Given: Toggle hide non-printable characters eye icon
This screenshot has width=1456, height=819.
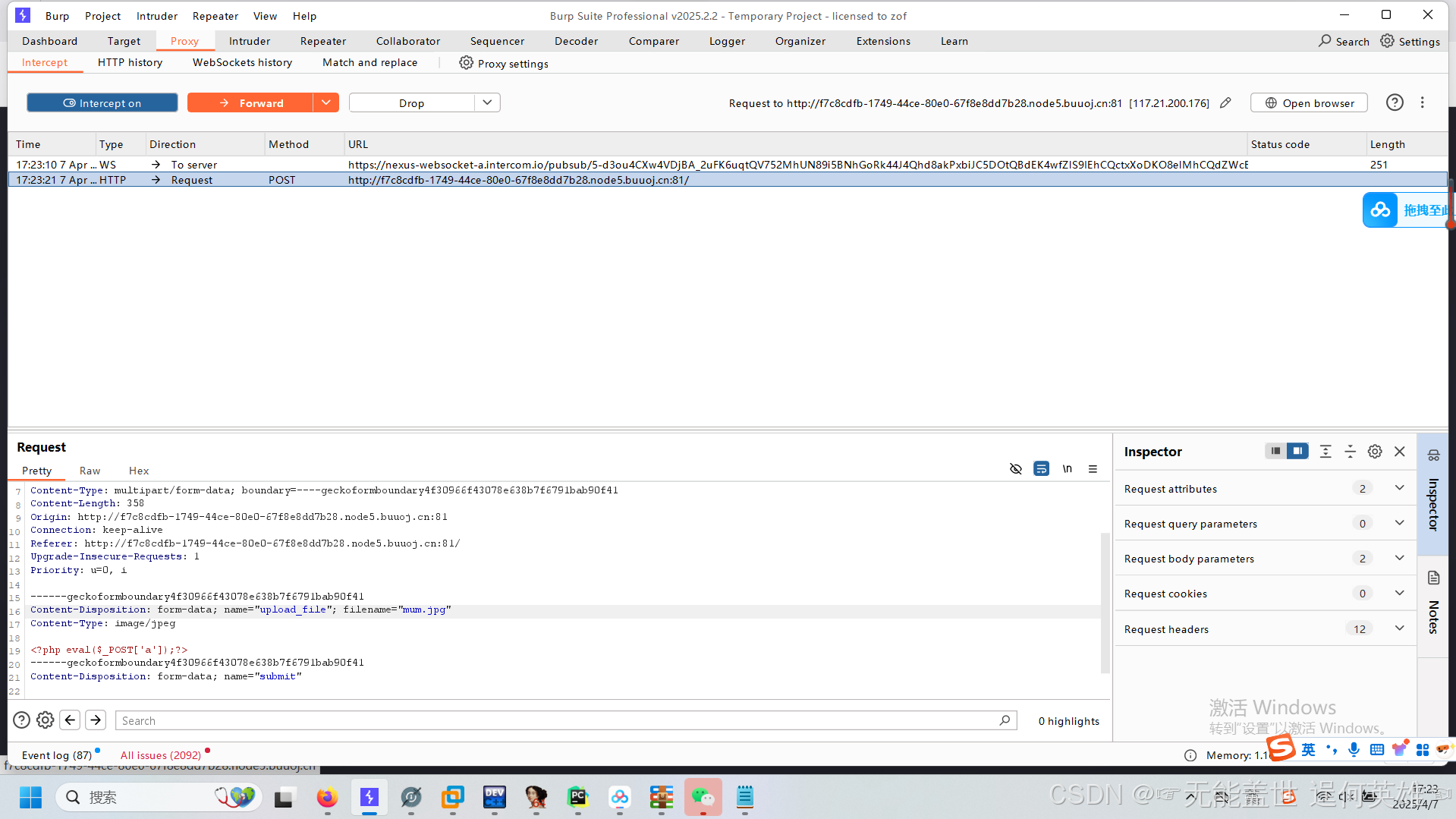Looking at the screenshot, I should (x=1016, y=469).
